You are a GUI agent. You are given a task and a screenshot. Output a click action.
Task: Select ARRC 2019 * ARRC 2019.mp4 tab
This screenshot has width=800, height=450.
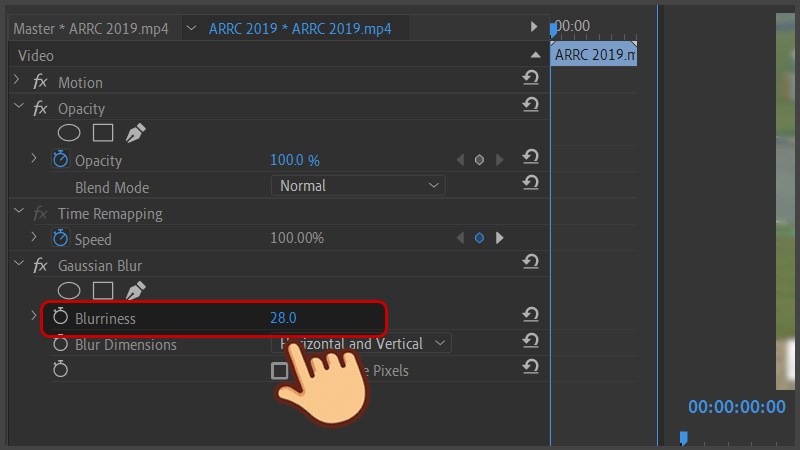pyautogui.click(x=300, y=29)
